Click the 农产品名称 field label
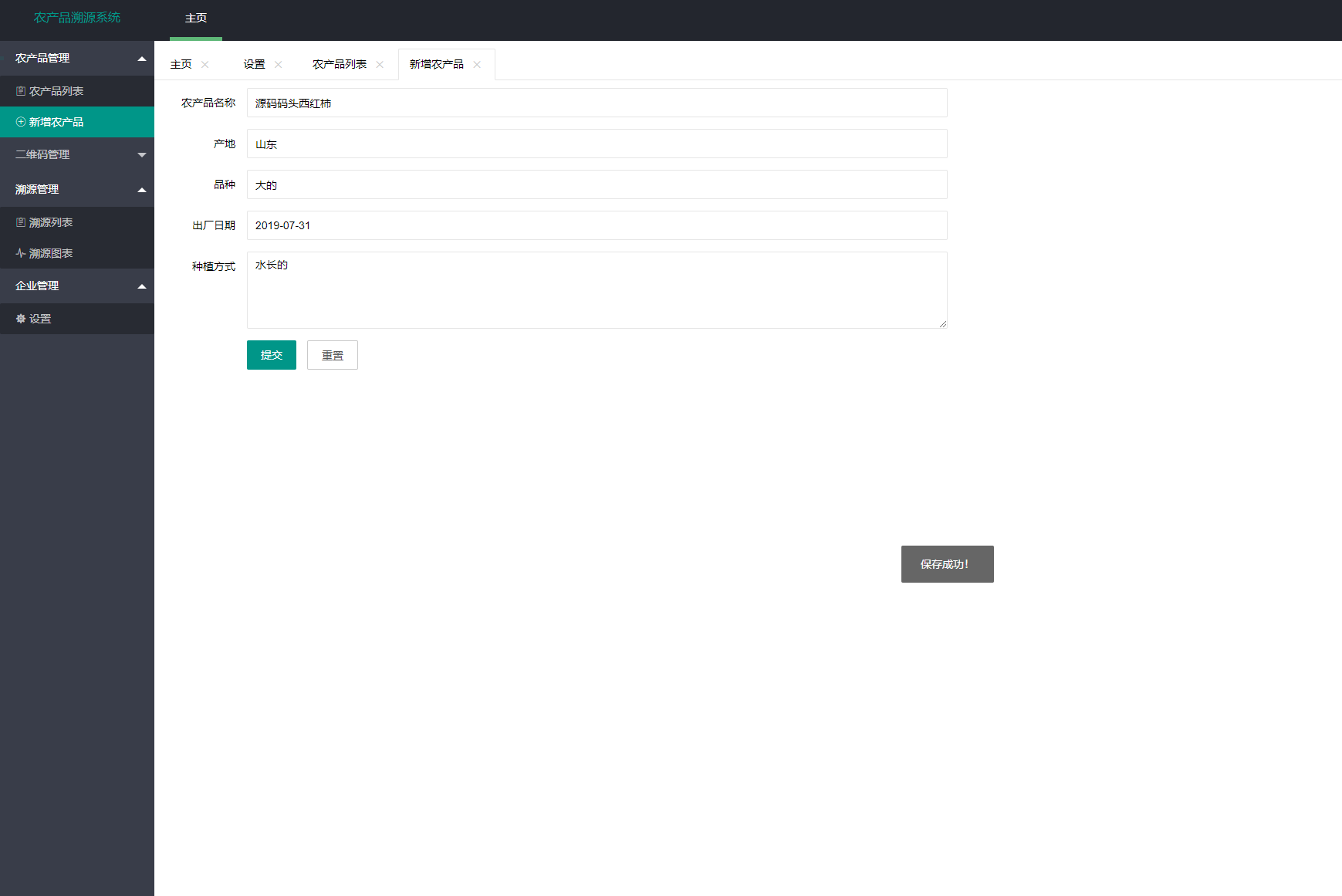This screenshot has height=896, width=1342. [208, 103]
